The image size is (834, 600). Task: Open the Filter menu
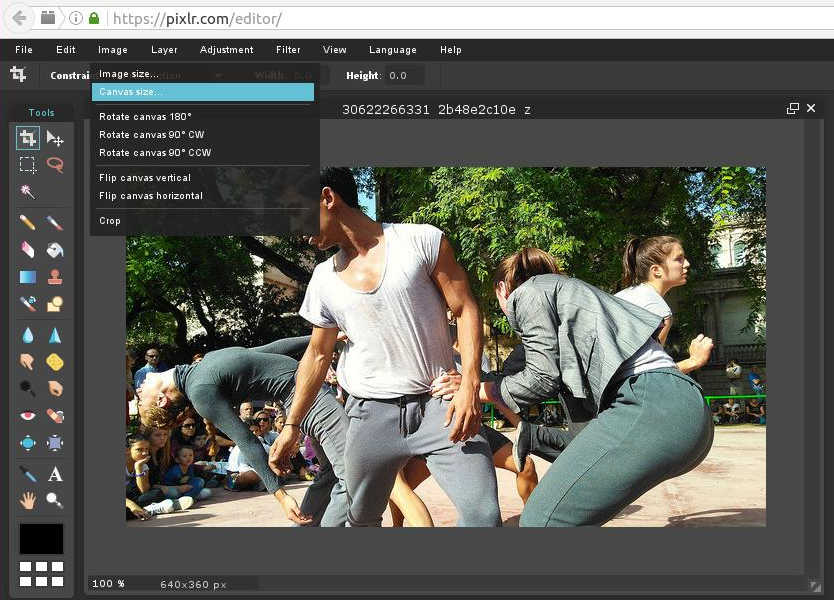(x=288, y=50)
